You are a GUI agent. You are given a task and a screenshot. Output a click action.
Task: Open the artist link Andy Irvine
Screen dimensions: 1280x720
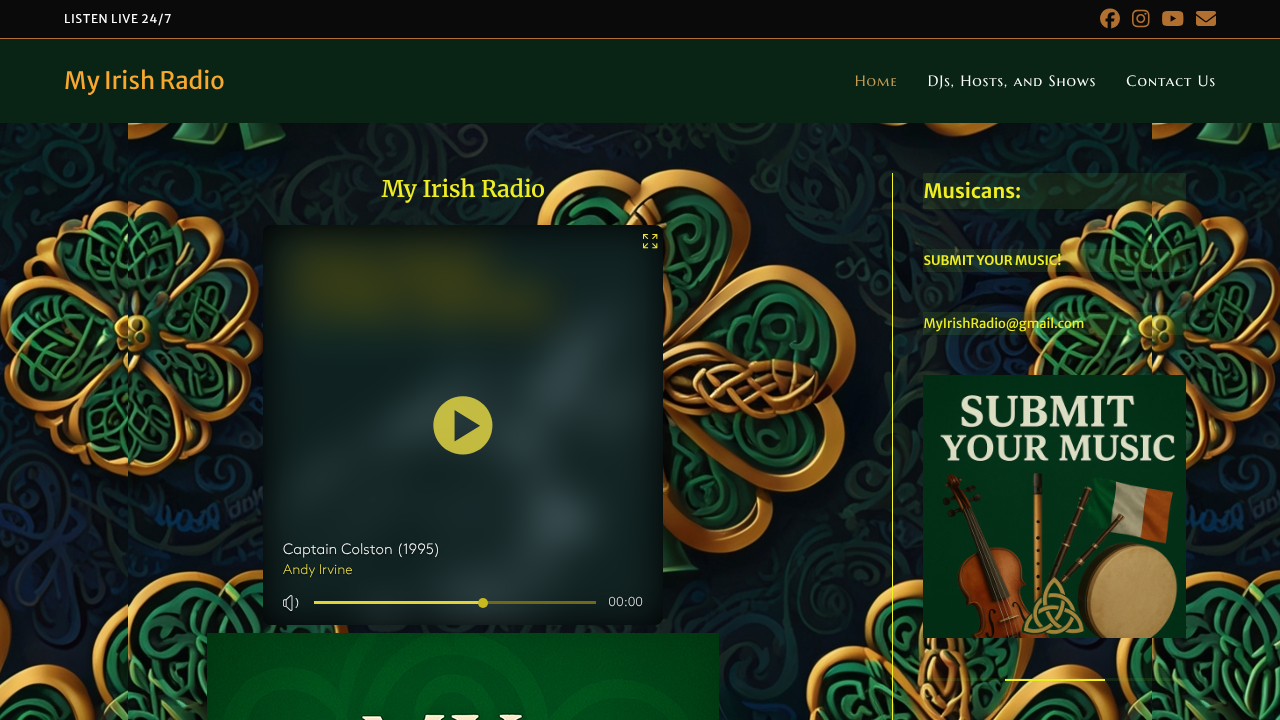317,569
